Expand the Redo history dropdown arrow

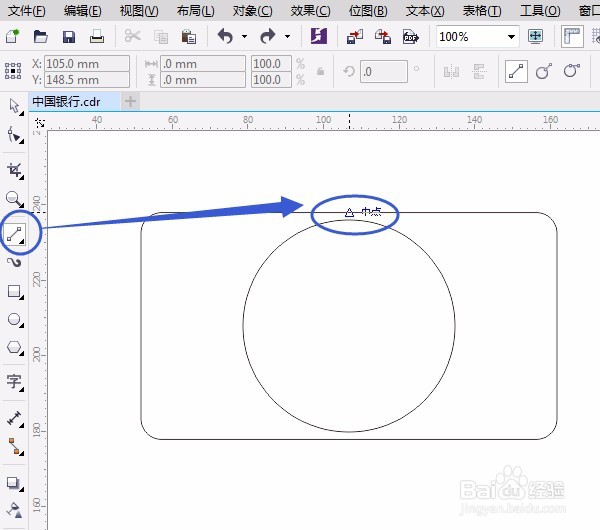coord(287,37)
